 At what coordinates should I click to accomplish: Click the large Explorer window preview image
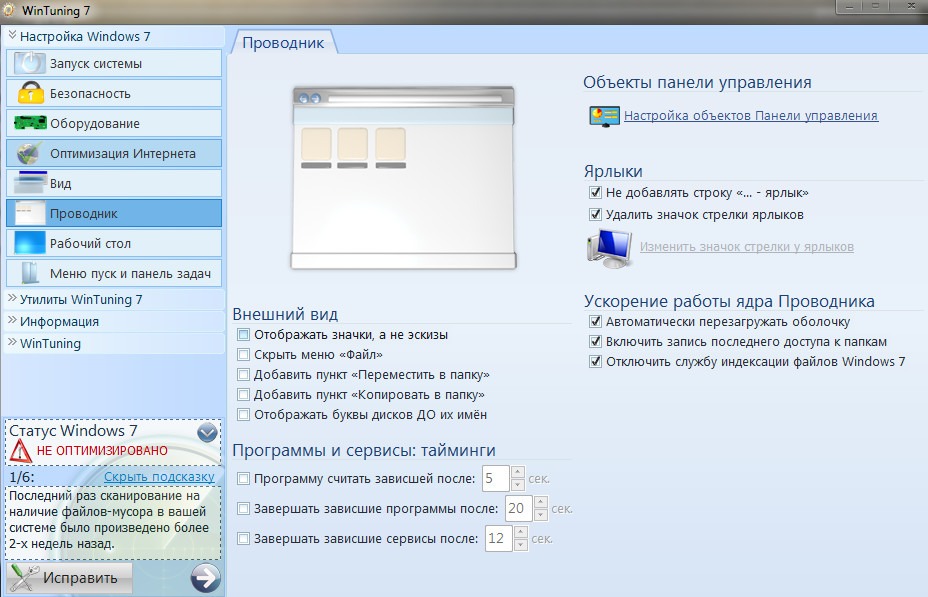[403, 178]
